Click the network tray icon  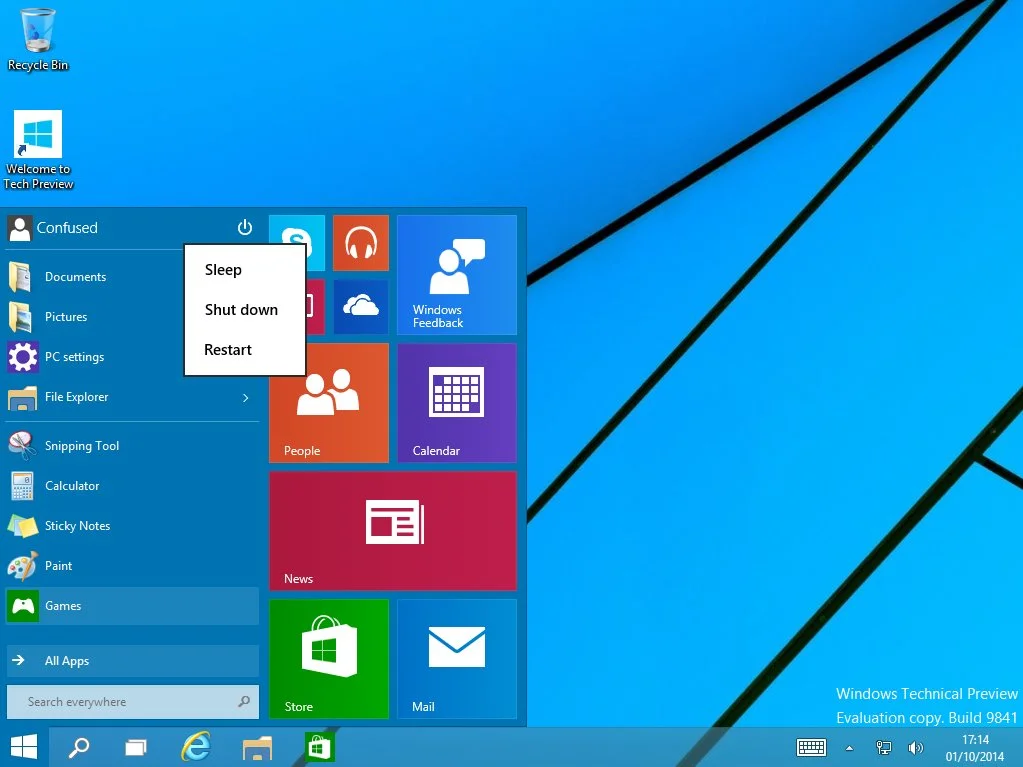tap(883, 747)
